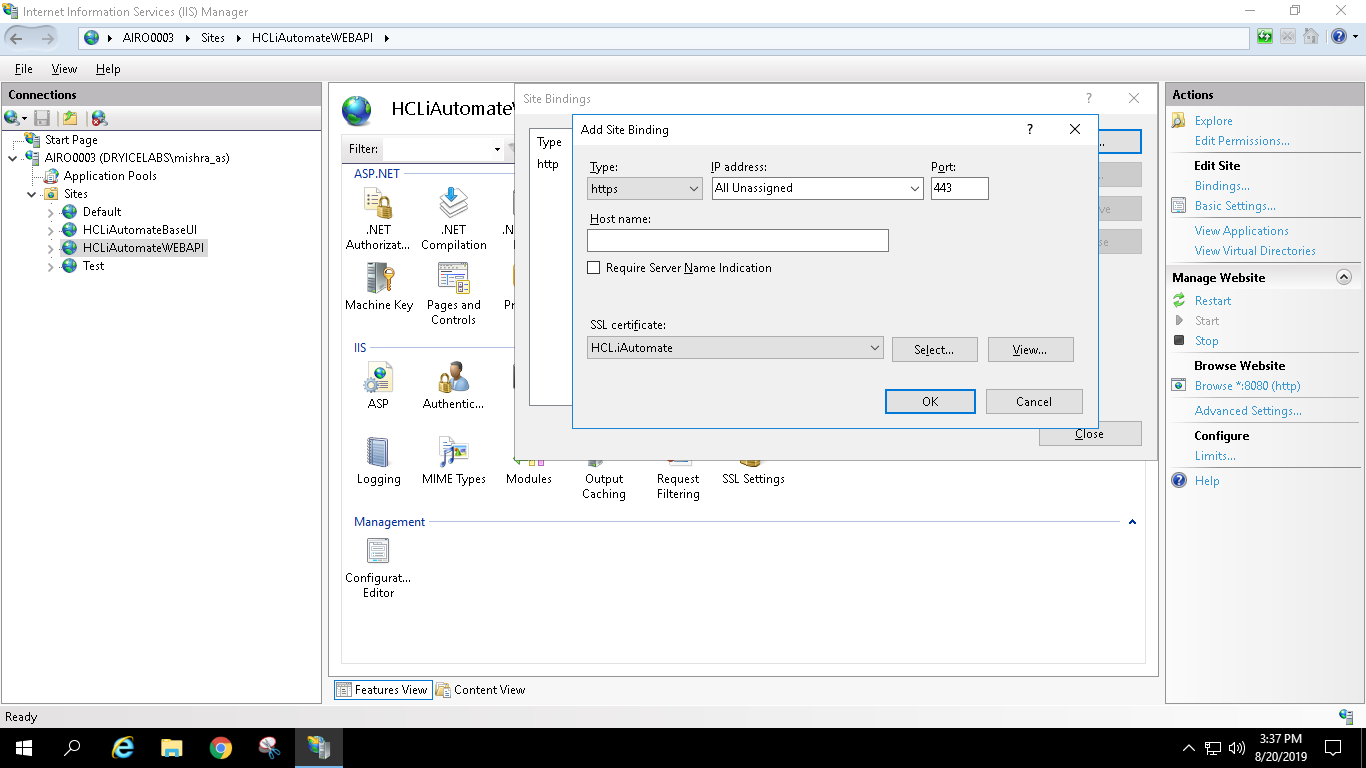Switch to the Content View tab
The height and width of the screenshot is (768, 1366).
pyautogui.click(x=480, y=690)
